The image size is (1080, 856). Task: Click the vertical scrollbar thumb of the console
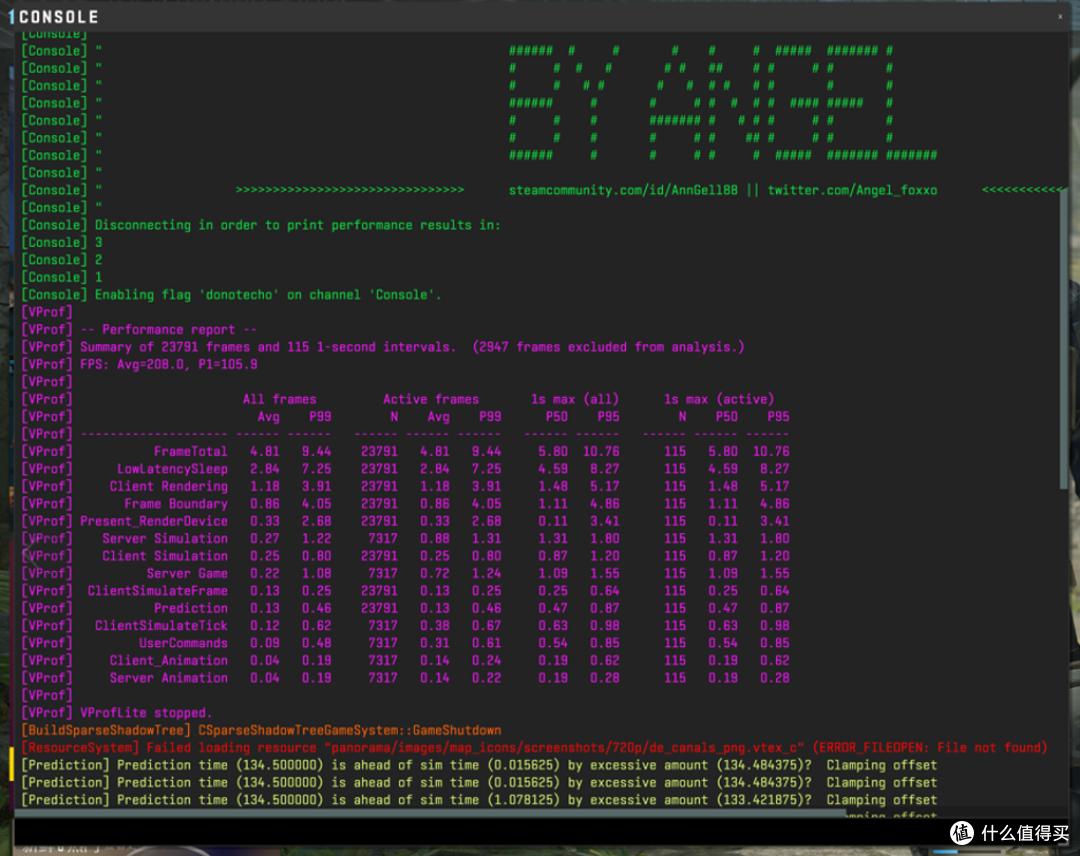(x=1064, y=337)
